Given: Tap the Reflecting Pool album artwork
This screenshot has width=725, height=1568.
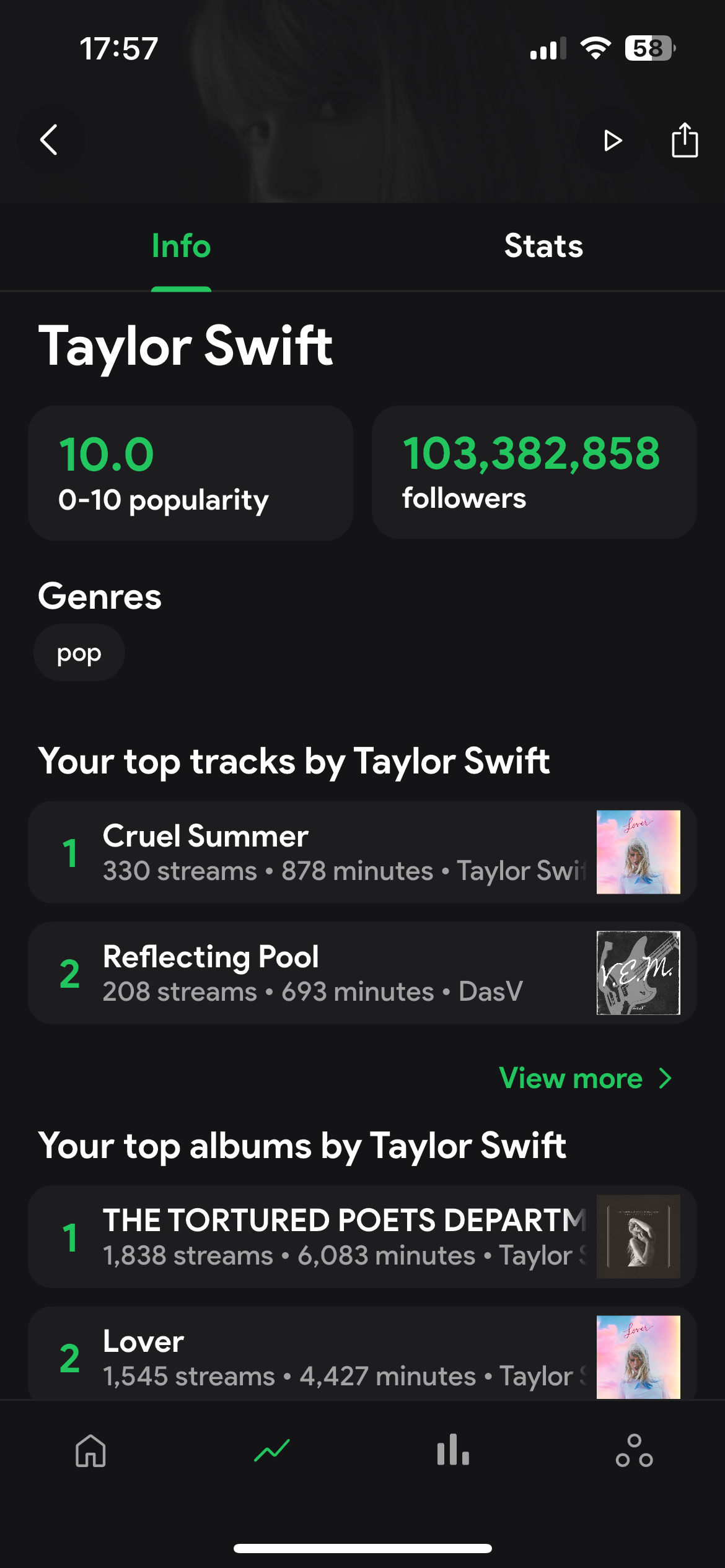Looking at the screenshot, I should (x=638, y=973).
